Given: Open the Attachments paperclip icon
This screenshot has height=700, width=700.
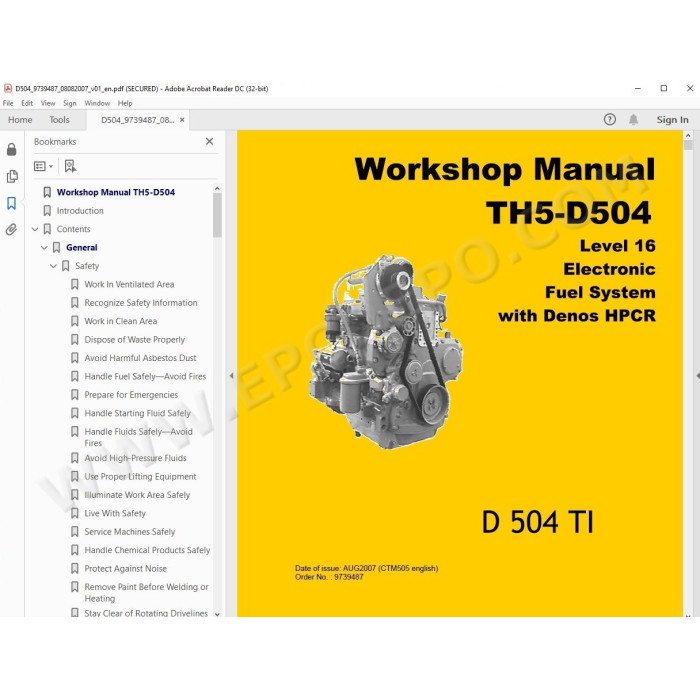Looking at the screenshot, I should point(12,229).
